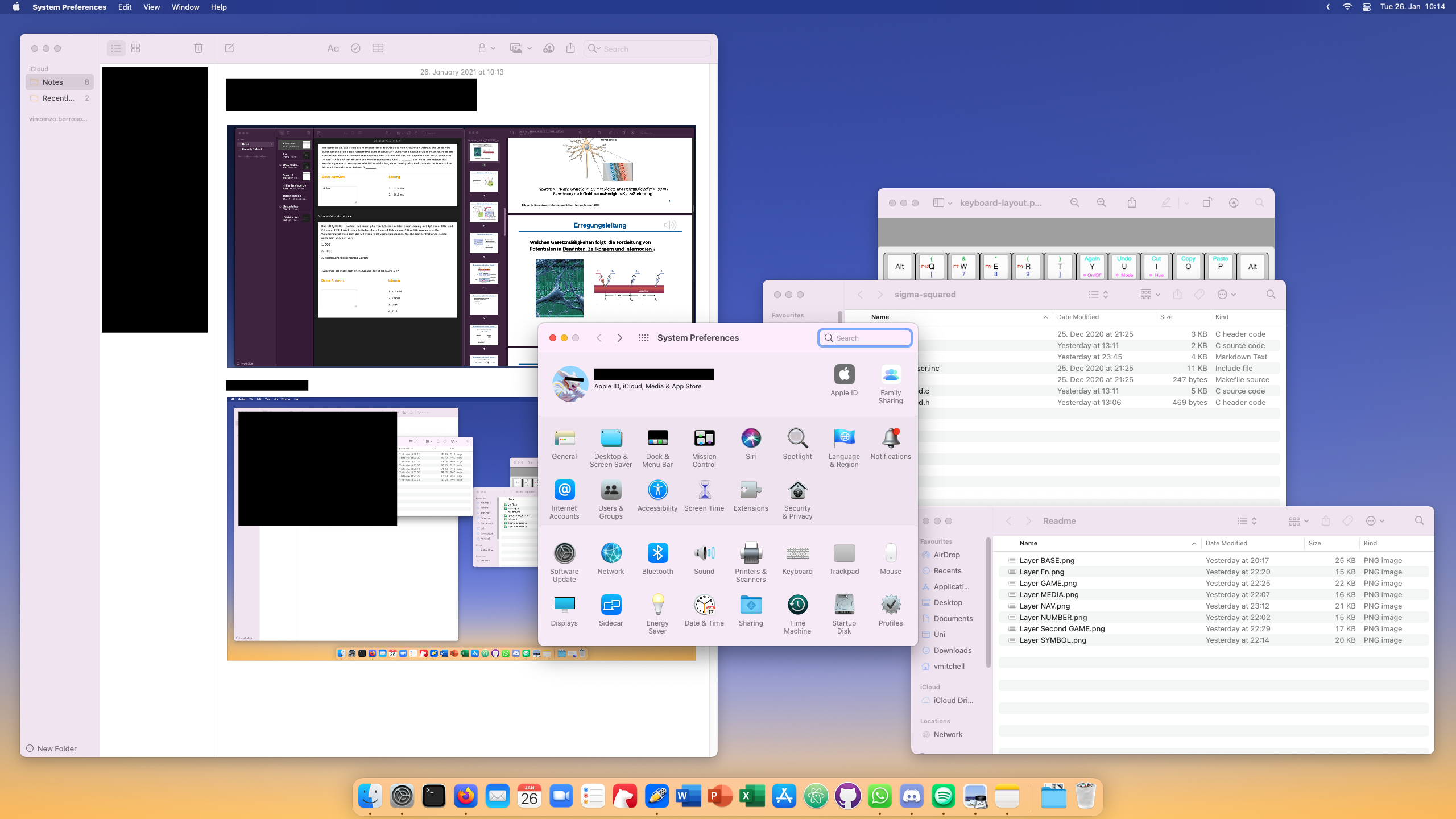Show all preferences grid button

point(643,338)
